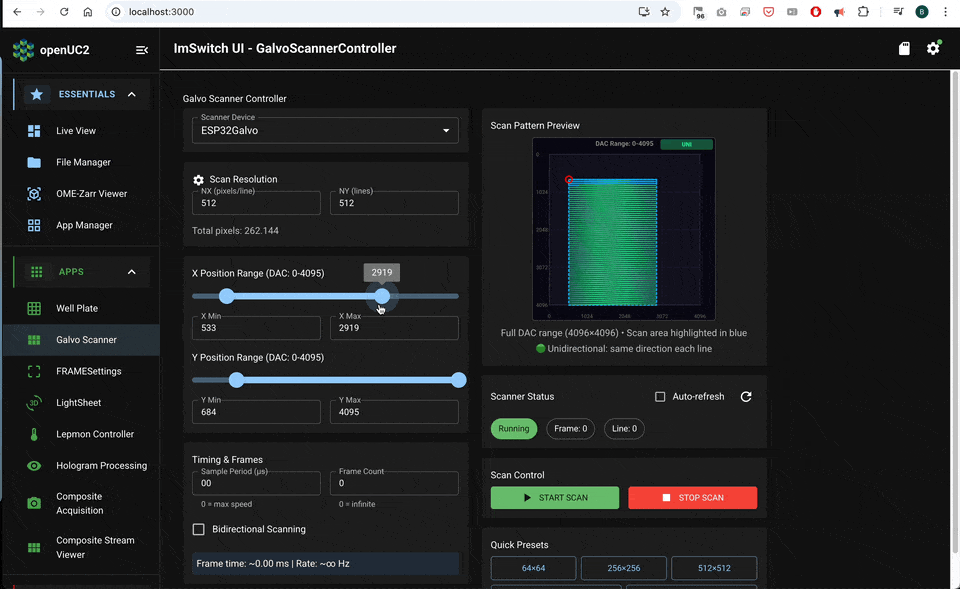The height and width of the screenshot is (589, 960).
Task: Open settings gear in top-right header
Action: pyautogui.click(x=933, y=48)
